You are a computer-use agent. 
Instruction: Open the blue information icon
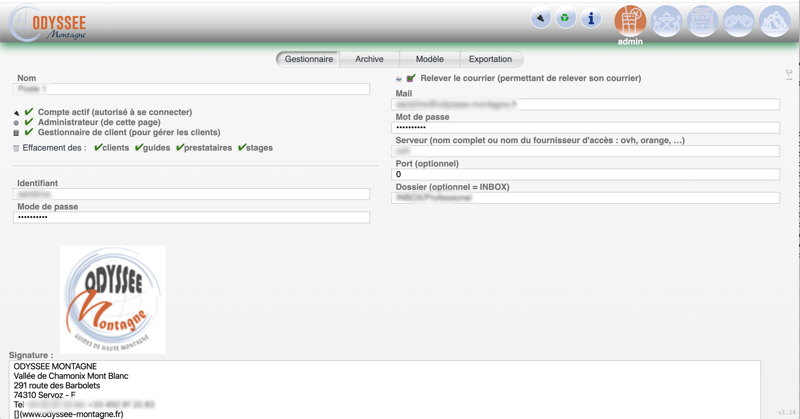(x=591, y=18)
